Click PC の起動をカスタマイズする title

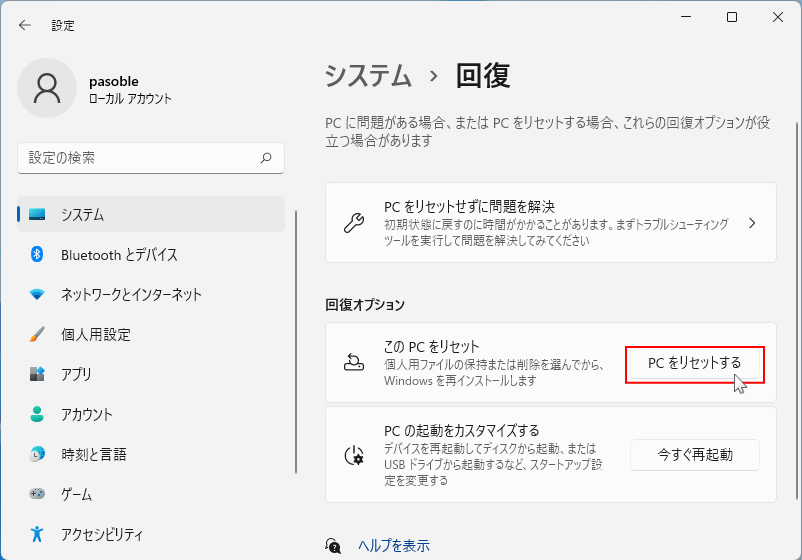point(462,431)
